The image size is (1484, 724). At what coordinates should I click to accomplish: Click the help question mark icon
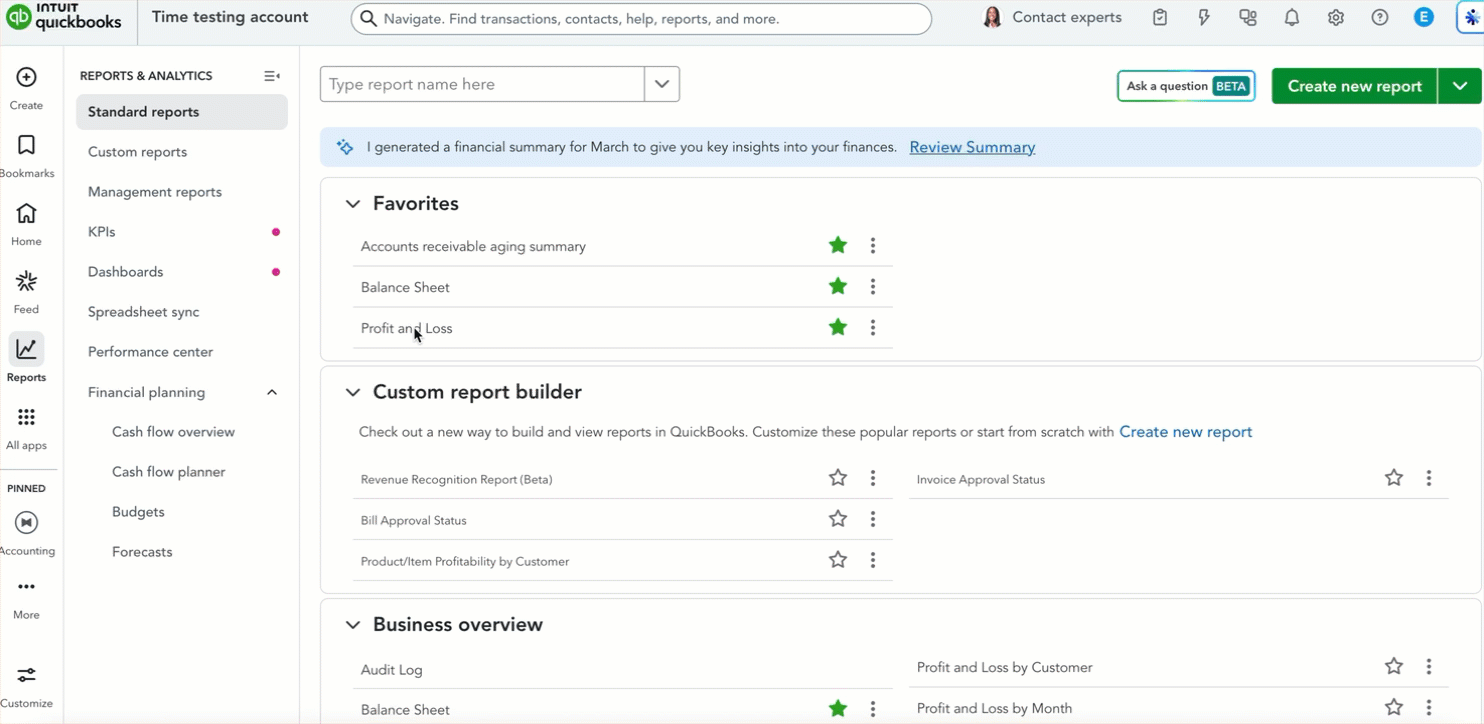coord(1380,18)
